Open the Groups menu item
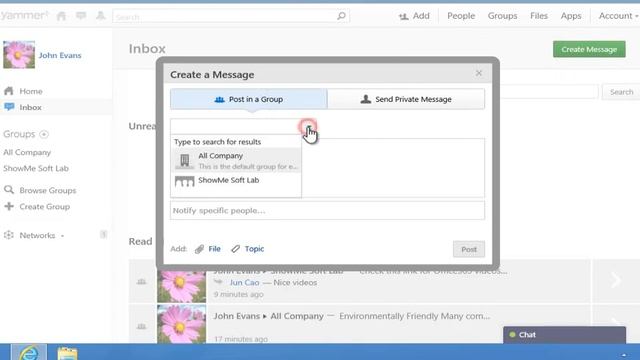Screen dimensions: 640x360 (x=502, y=16)
